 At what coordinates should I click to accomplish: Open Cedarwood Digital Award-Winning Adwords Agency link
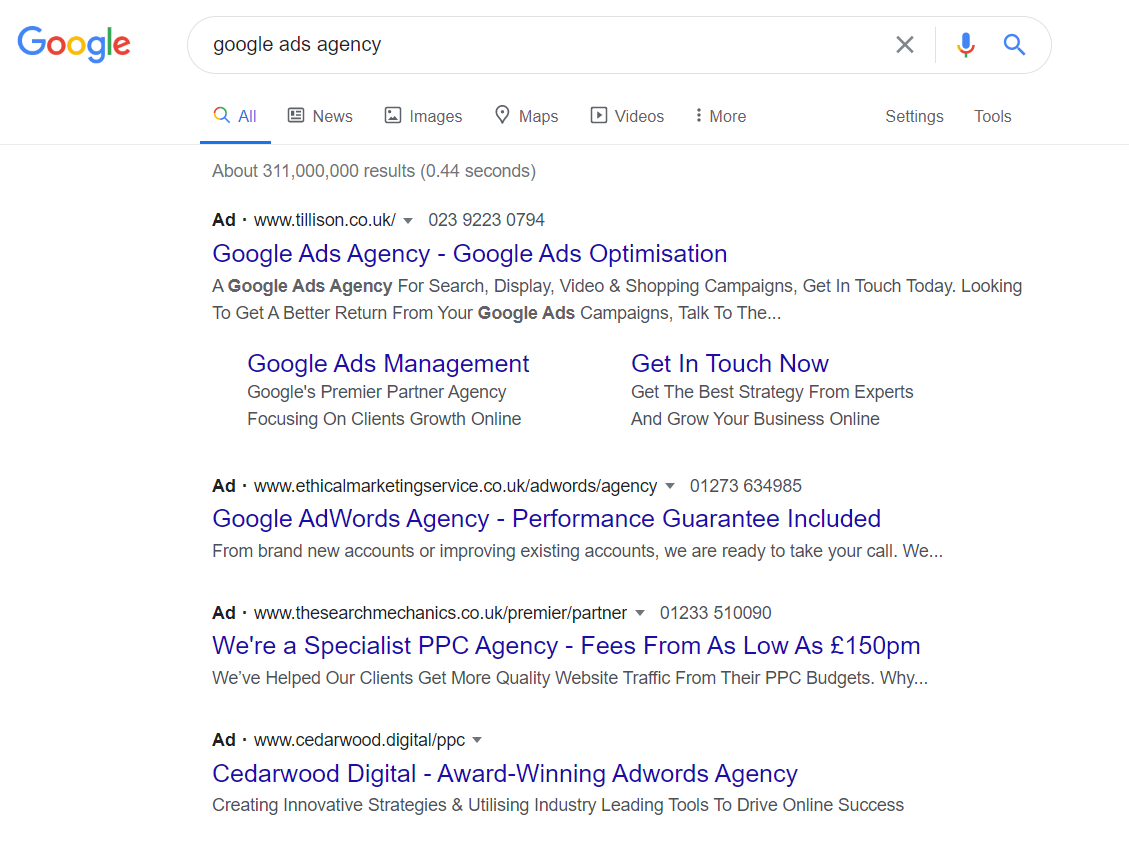click(x=505, y=773)
